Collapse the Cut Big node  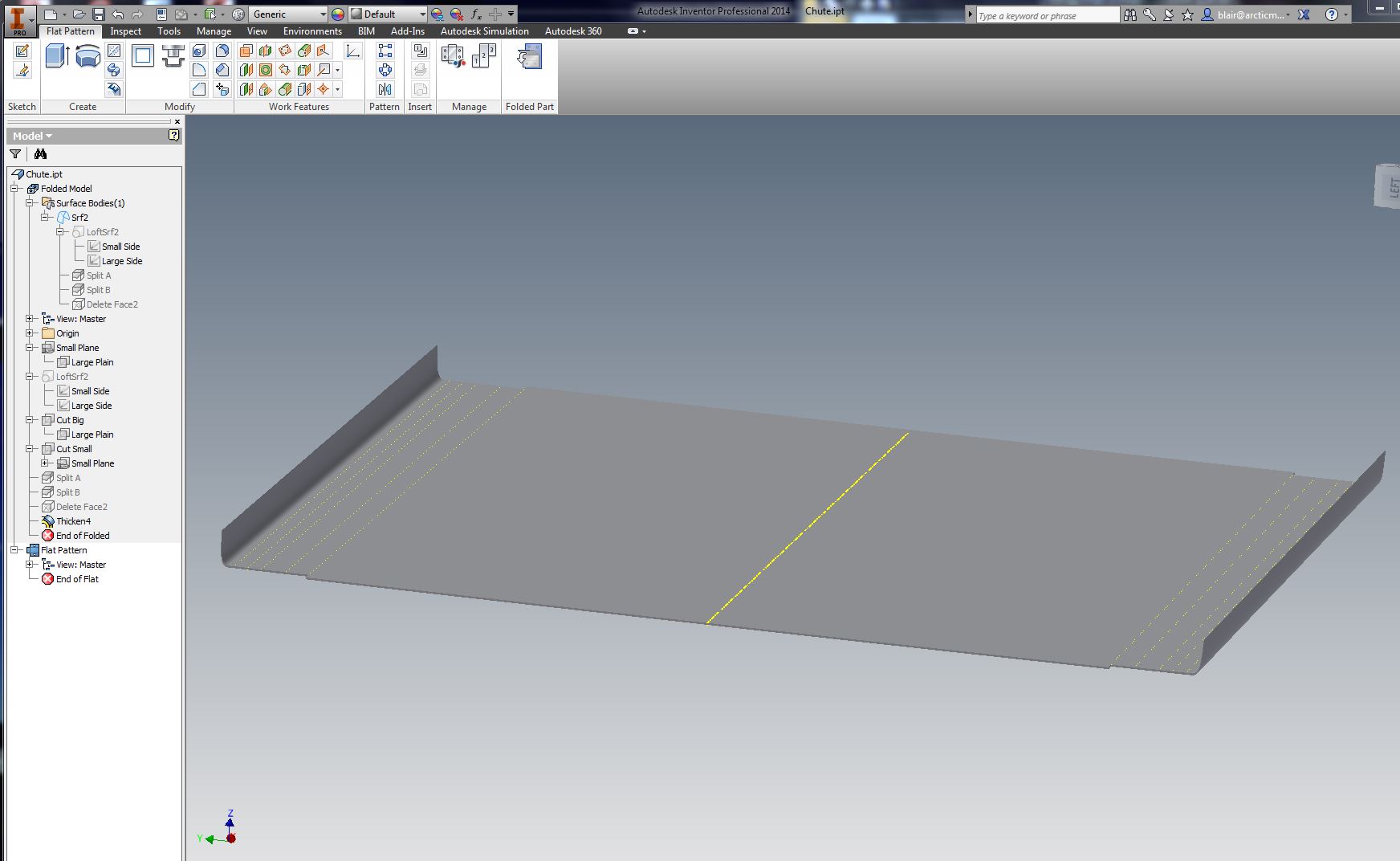30,420
